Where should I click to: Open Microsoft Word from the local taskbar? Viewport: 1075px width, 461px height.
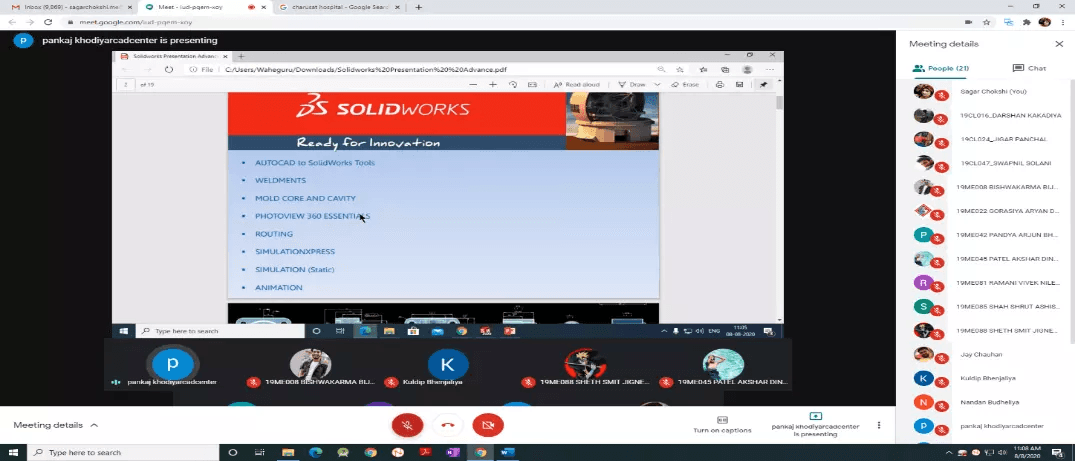click(508, 453)
